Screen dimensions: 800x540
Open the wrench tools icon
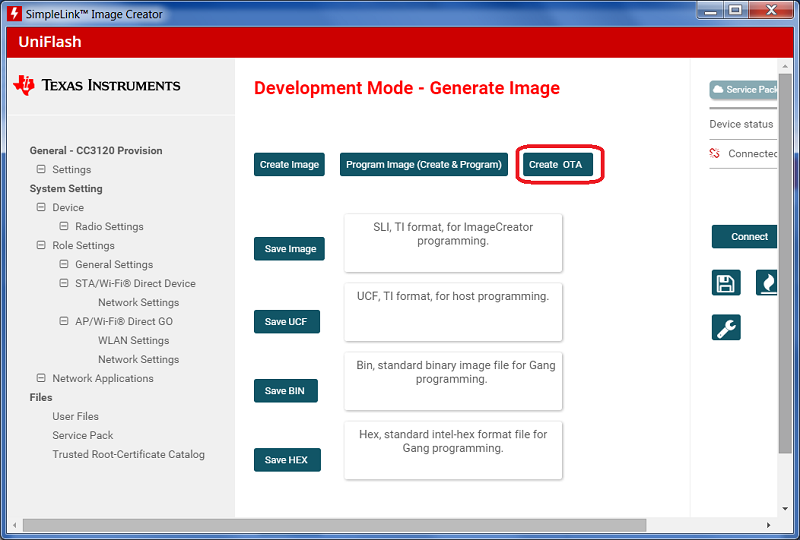[726, 327]
